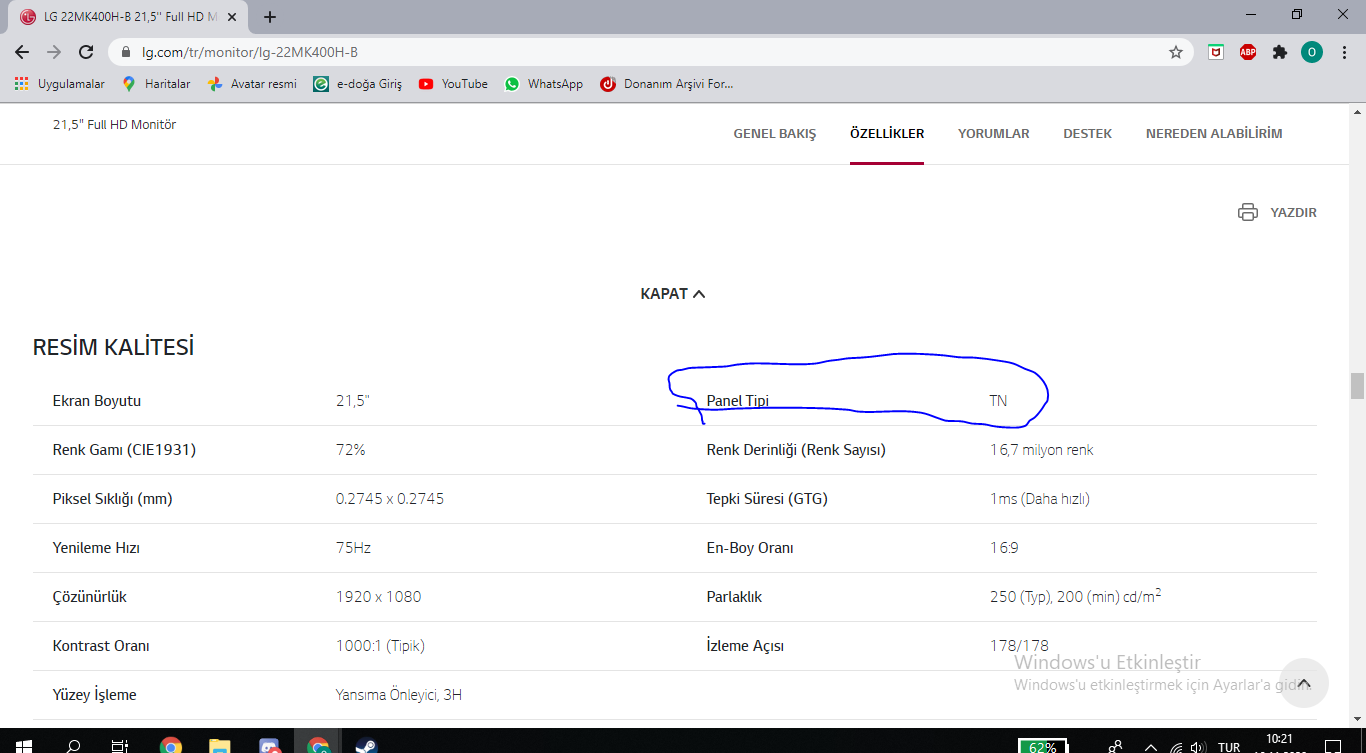The height and width of the screenshot is (753, 1366).
Task: Open the Chrome profile avatar
Action: 1312,52
